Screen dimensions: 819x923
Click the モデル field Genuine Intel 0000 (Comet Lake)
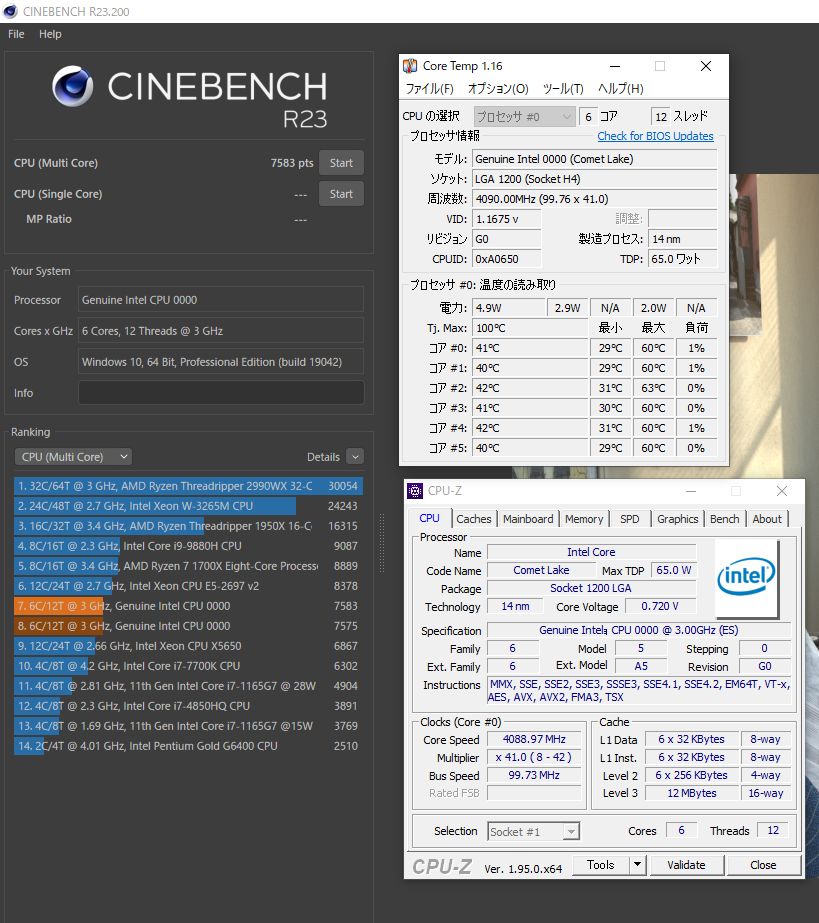[595, 159]
